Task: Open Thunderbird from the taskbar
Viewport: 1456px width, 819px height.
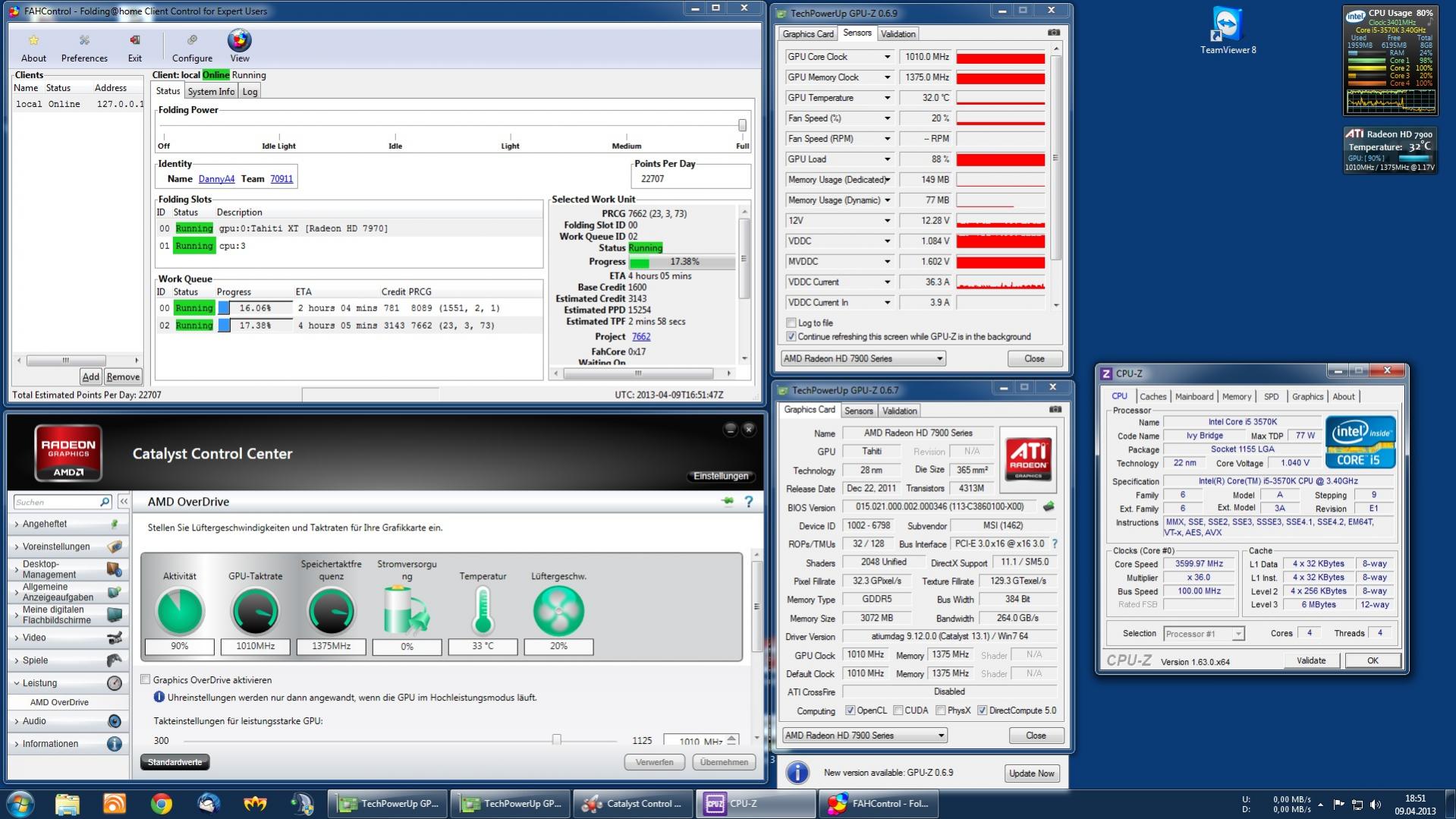Action: tap(208, 803)
